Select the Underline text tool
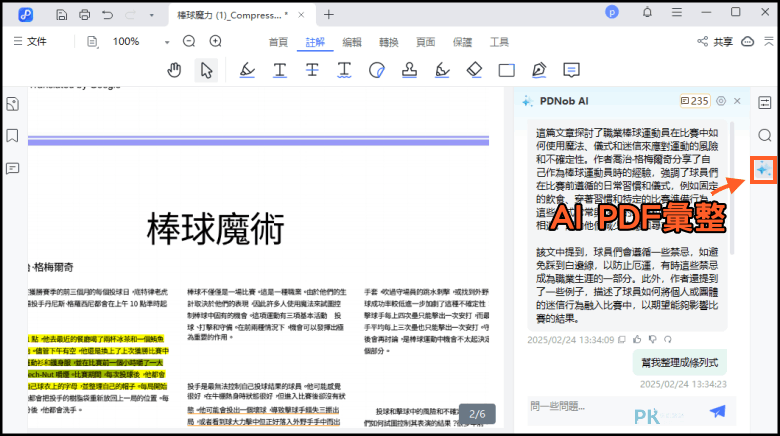 (x=280, y=70)
